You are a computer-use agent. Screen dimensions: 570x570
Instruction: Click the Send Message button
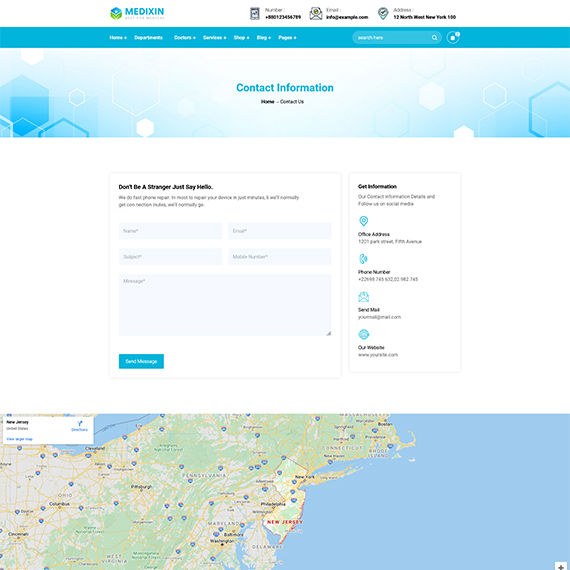141,361
